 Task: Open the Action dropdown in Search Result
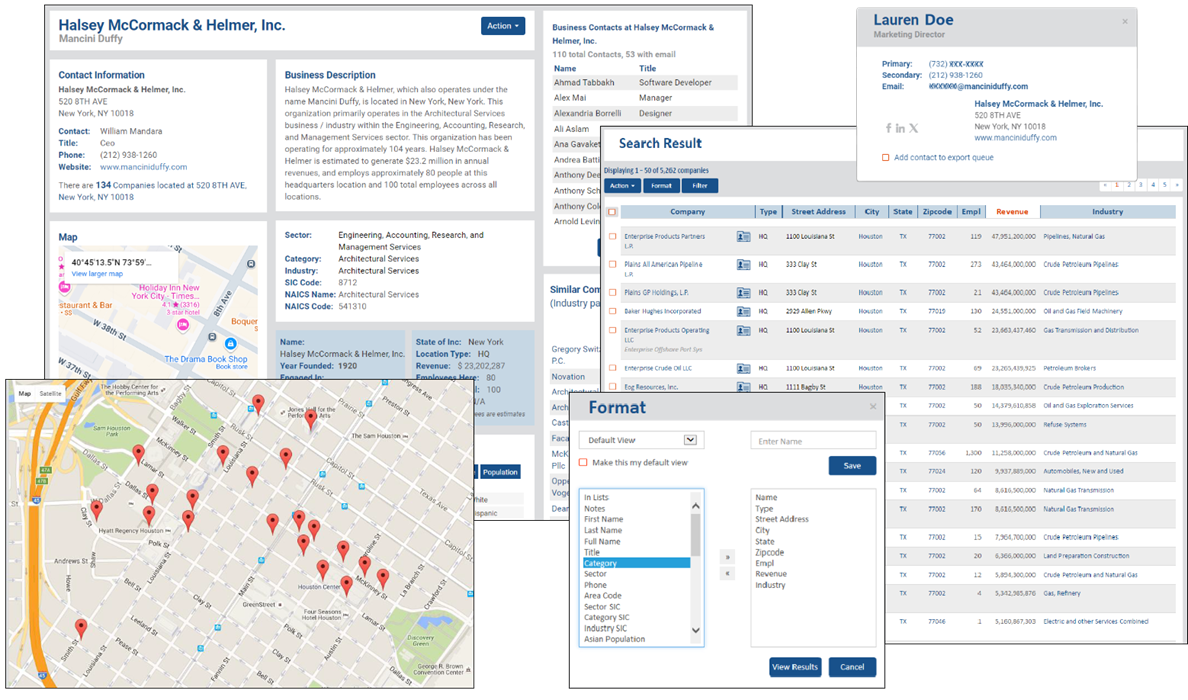[622, 186]
